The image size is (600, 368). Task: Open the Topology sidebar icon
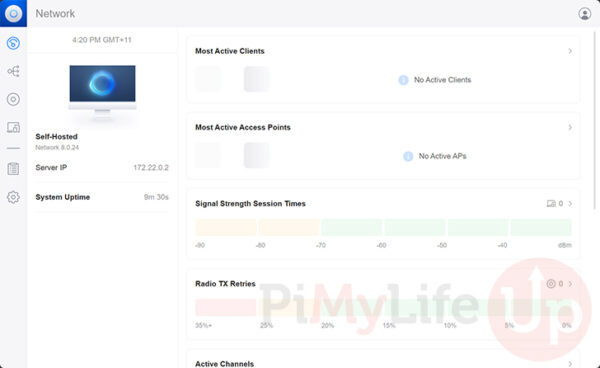13,71
